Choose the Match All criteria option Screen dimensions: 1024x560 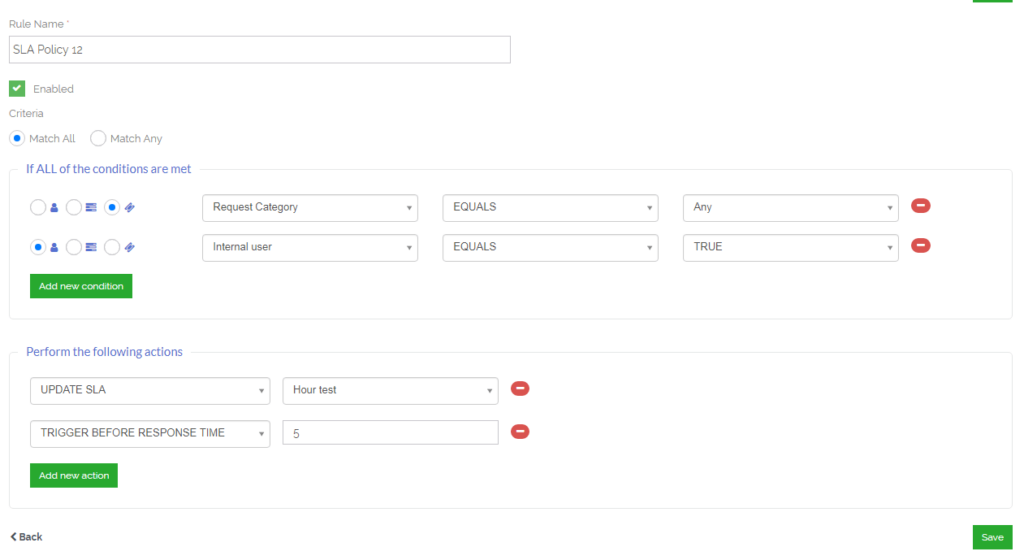coord(17,138)
